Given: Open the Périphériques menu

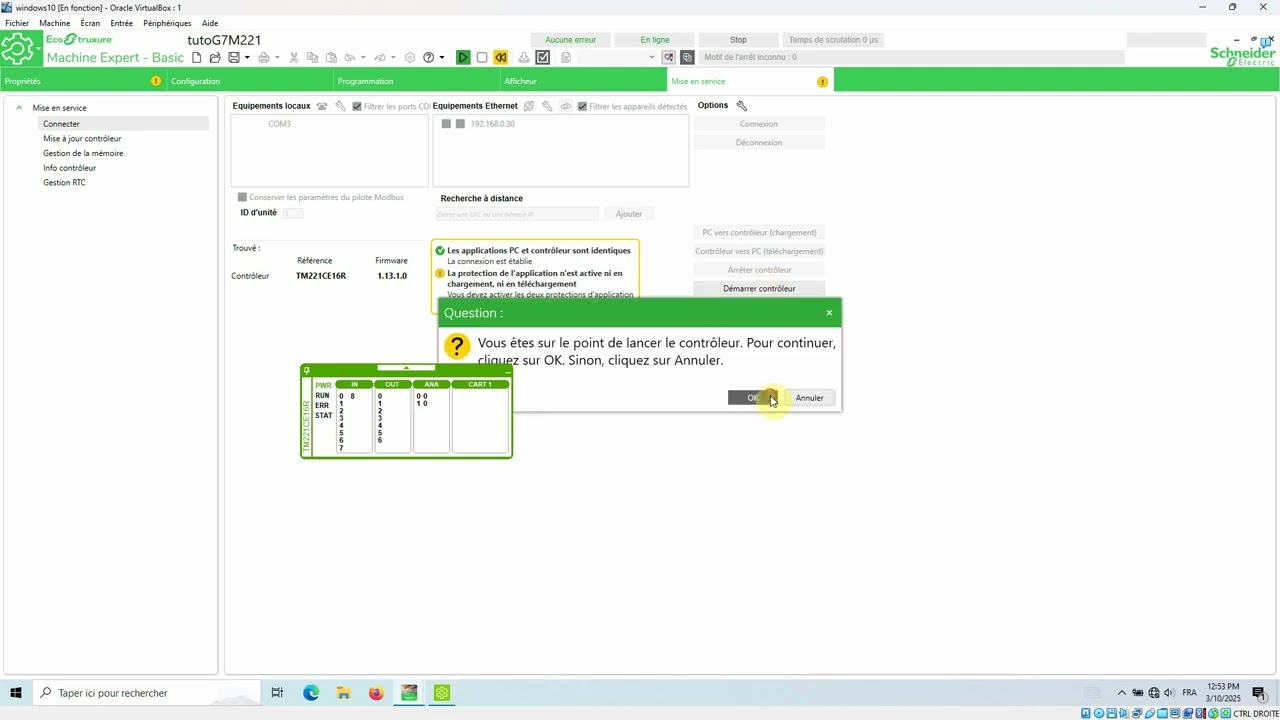Looking at the screenshot, I should (167, 23).
